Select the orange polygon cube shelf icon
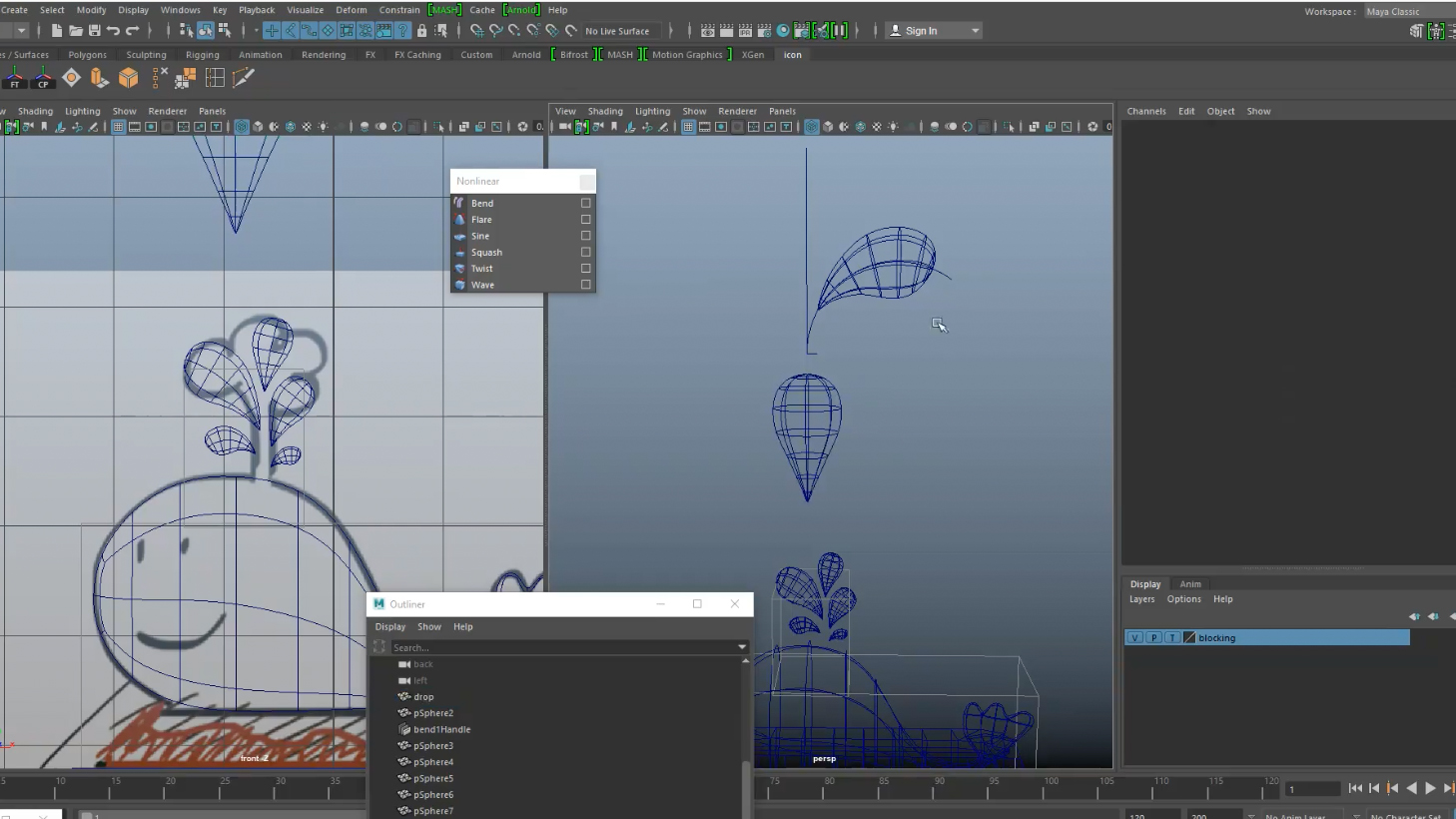Image resolution: width=1456 pixels, height=819 pixels. 128,78
